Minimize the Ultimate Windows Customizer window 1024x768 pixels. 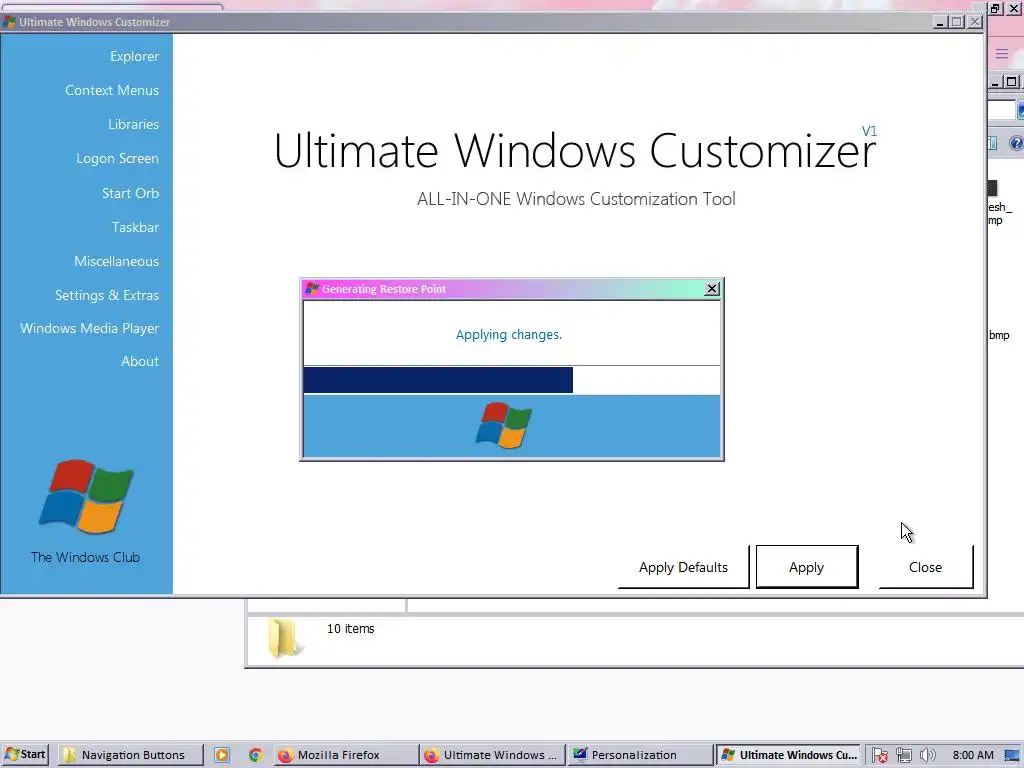(940, 22)
